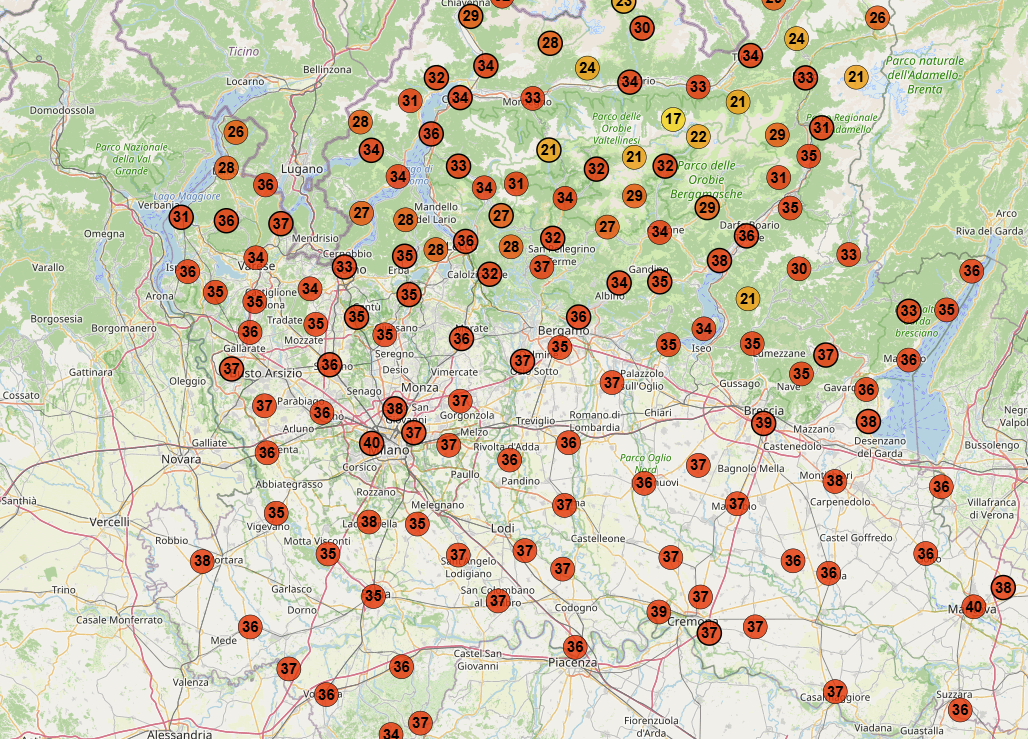The image size is (1028, 739).
Task: Click the Bellinzona town label
Action: [x=327, y=70]
